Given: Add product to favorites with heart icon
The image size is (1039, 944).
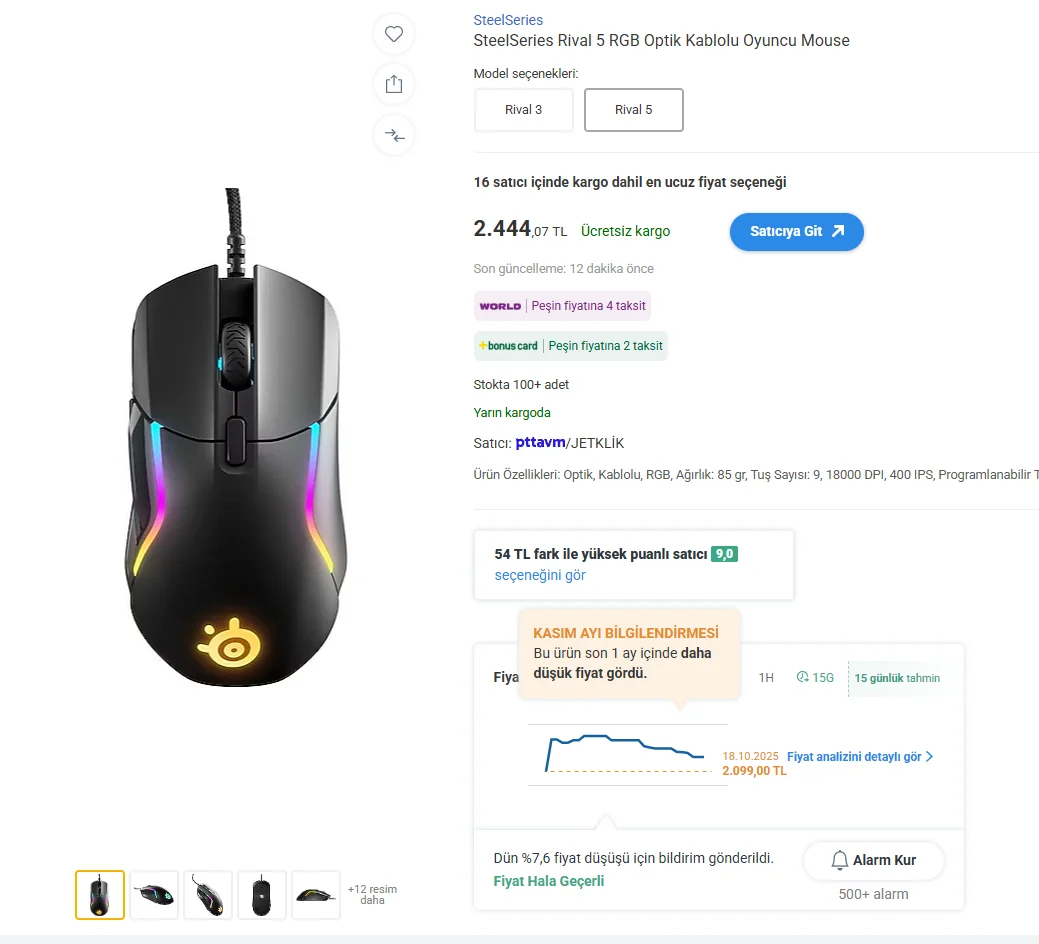Looking at the screenshot, I should pyautogui.click(x=394, y=34).
